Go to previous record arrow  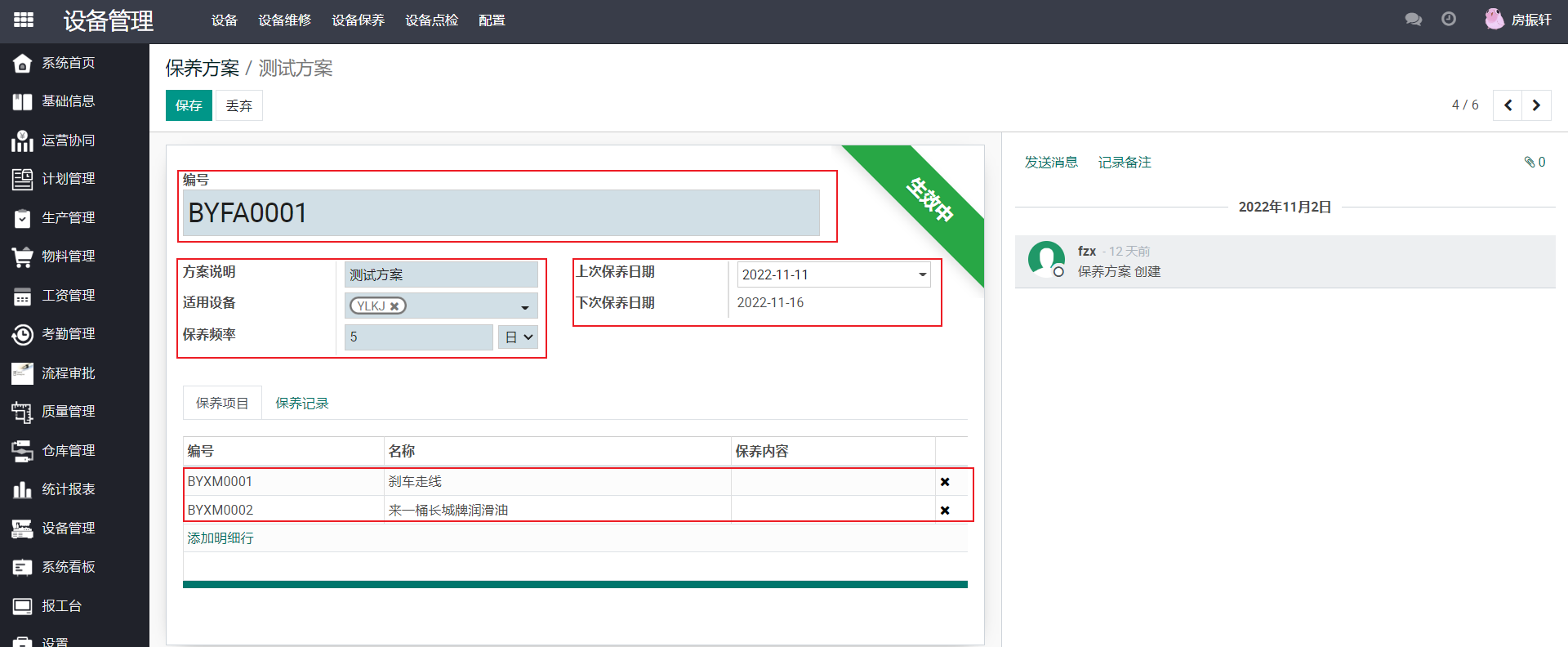1508,105
